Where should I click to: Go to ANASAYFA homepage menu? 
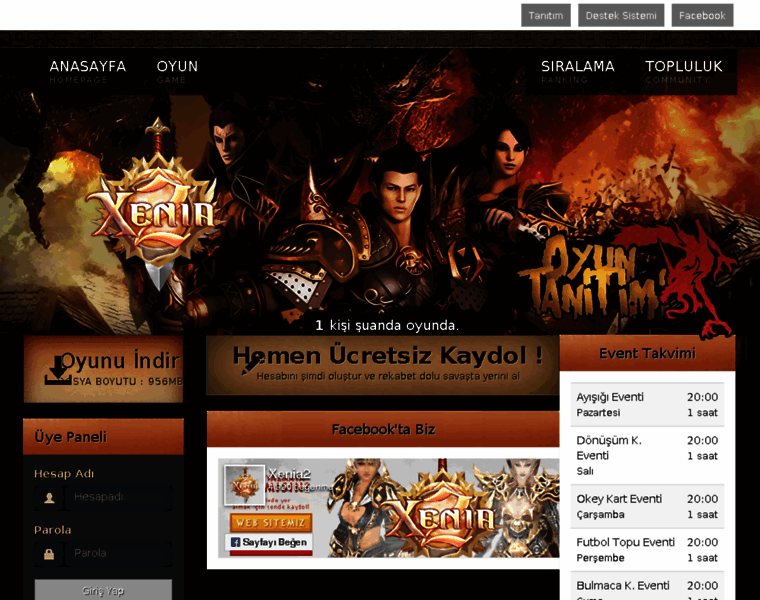(88, 71)
